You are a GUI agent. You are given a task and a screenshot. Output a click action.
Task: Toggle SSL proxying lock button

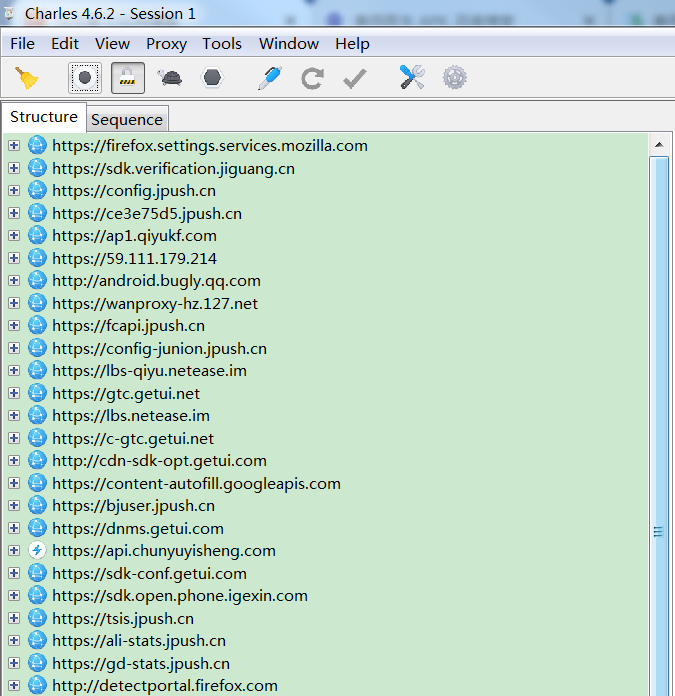[x=128, y=78]
